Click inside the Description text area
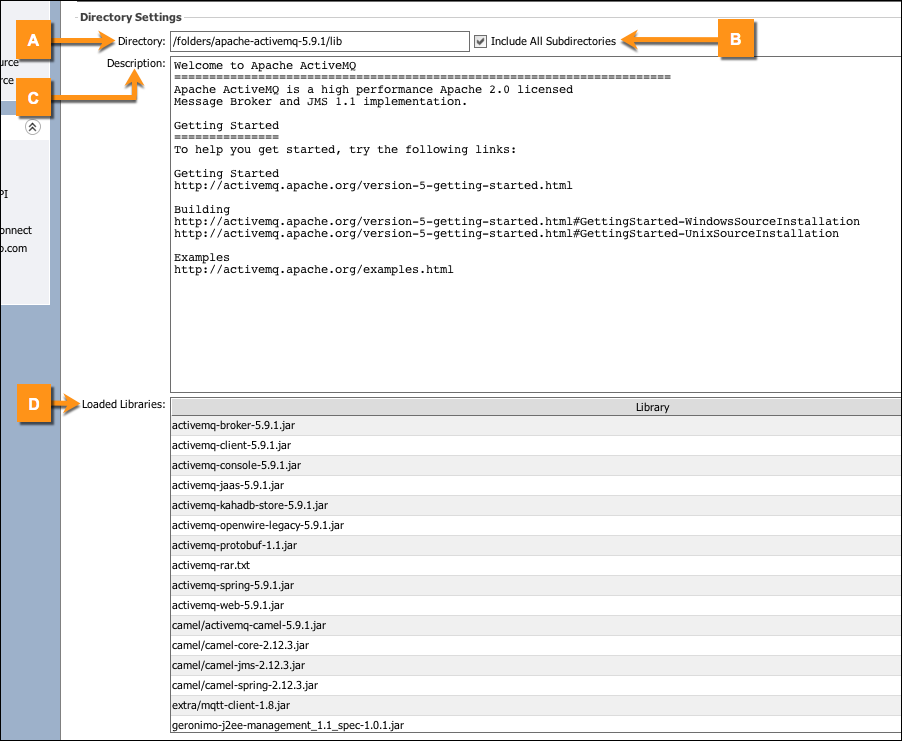Image resolution: width=902 pixels, height=741 pixels. coord(535,320)
